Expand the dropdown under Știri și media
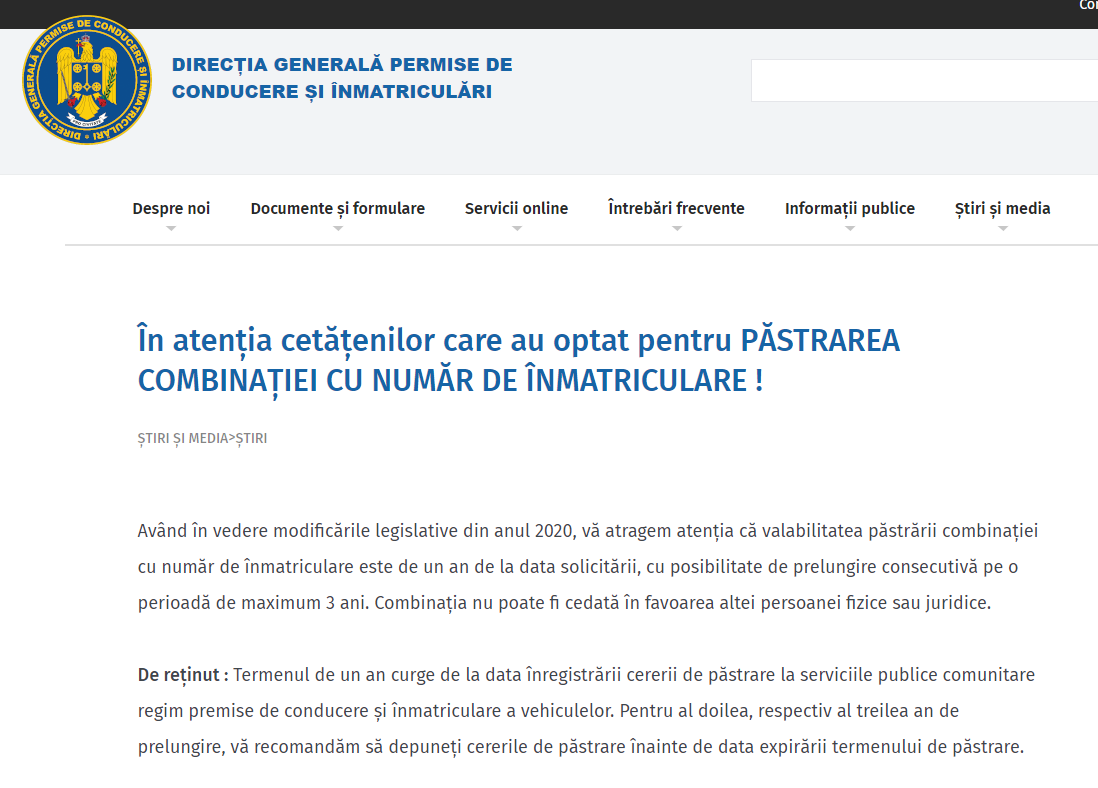This screenshot has width=1098, height=788. (1002, 227)
